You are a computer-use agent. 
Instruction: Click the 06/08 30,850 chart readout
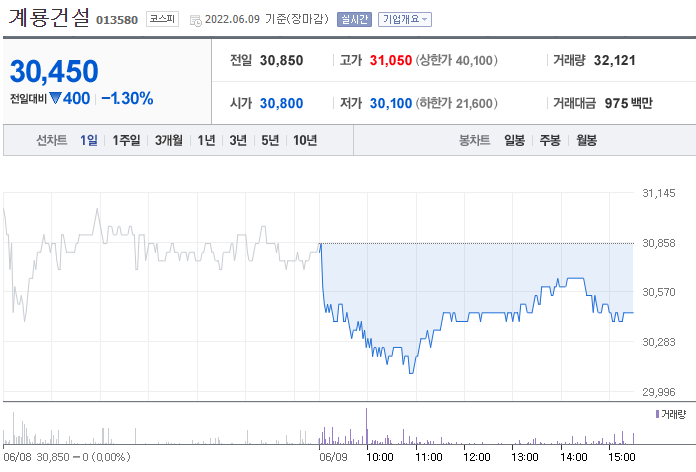pyautogui.click(x=67, y=457)
